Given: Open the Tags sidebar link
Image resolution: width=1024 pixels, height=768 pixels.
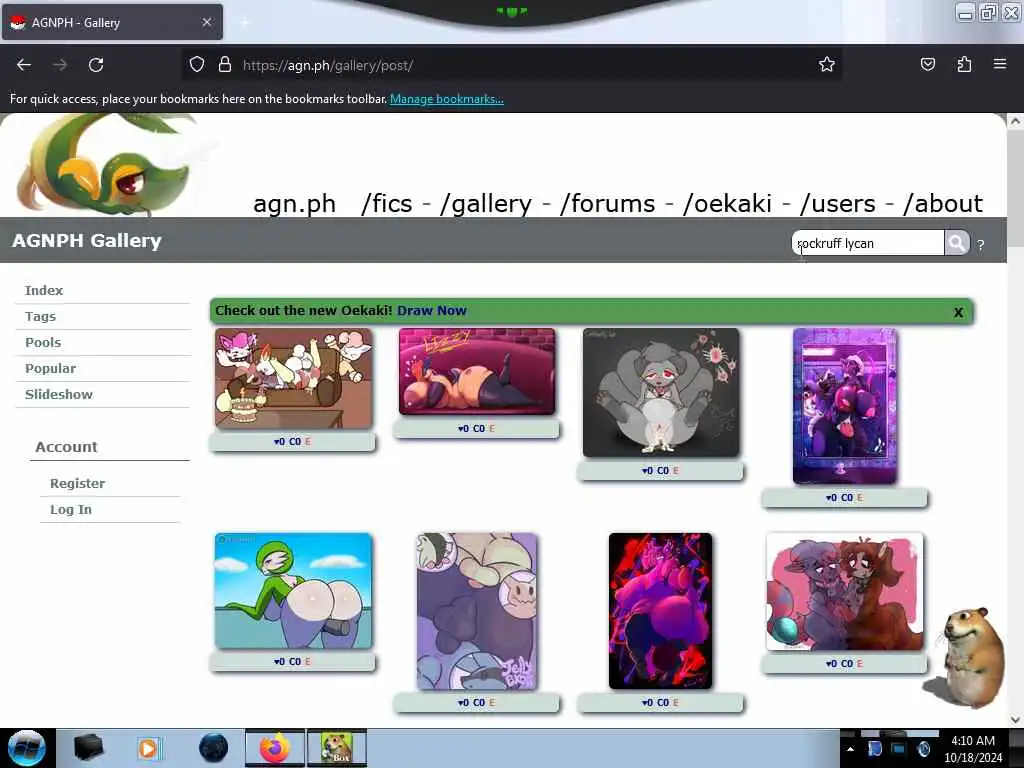Looking at the screenshot, I should pos(40,317).
